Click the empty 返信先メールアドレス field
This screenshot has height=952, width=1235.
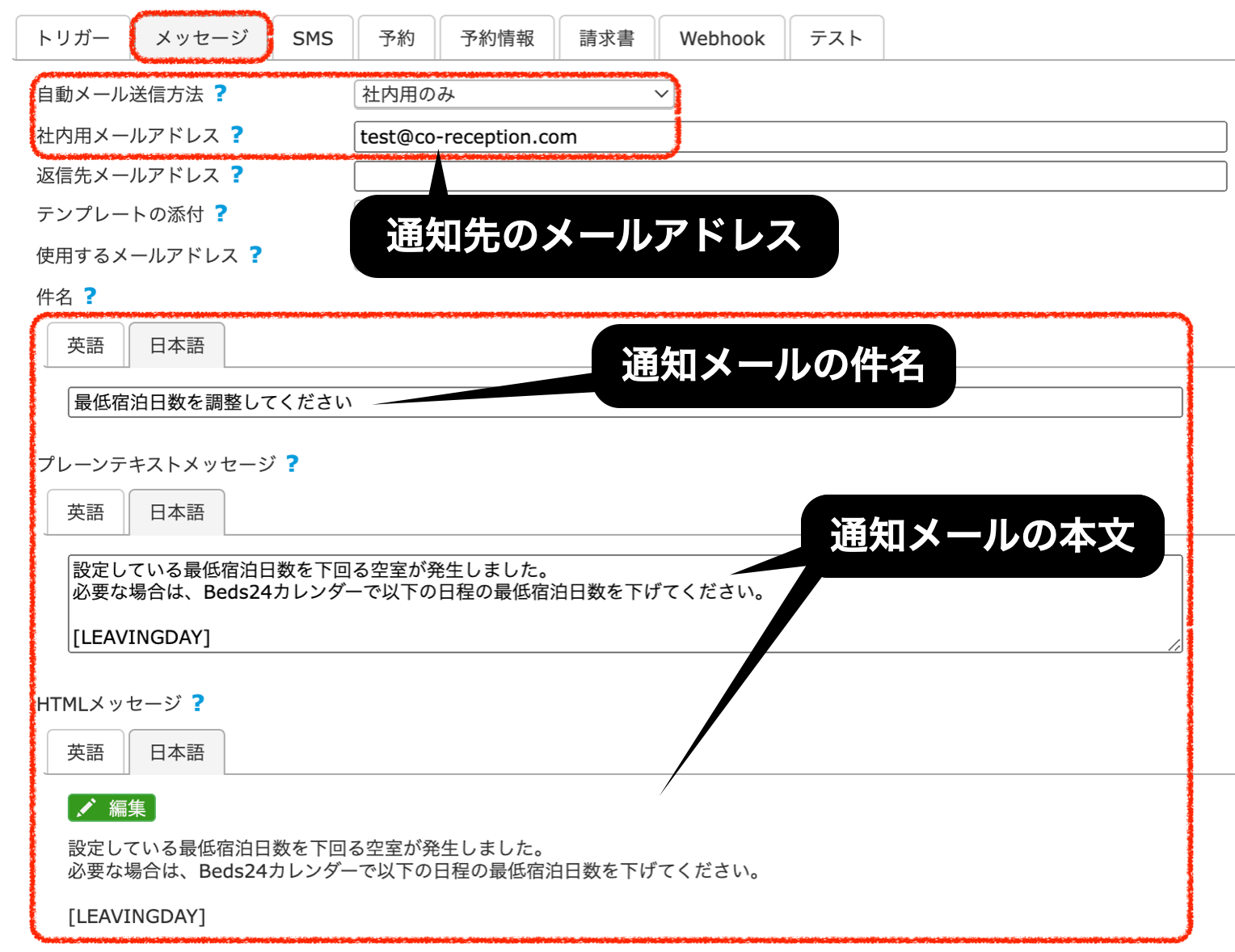point(790,176)
